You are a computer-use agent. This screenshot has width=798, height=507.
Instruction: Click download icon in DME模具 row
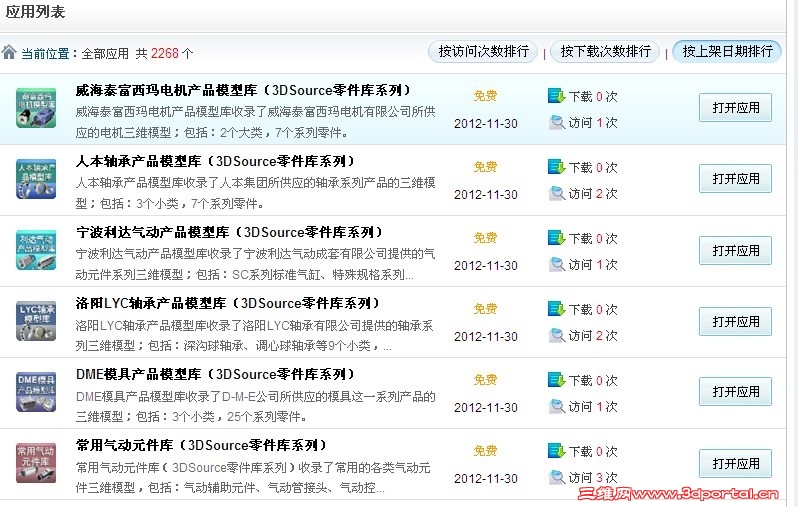pos(557,380)
